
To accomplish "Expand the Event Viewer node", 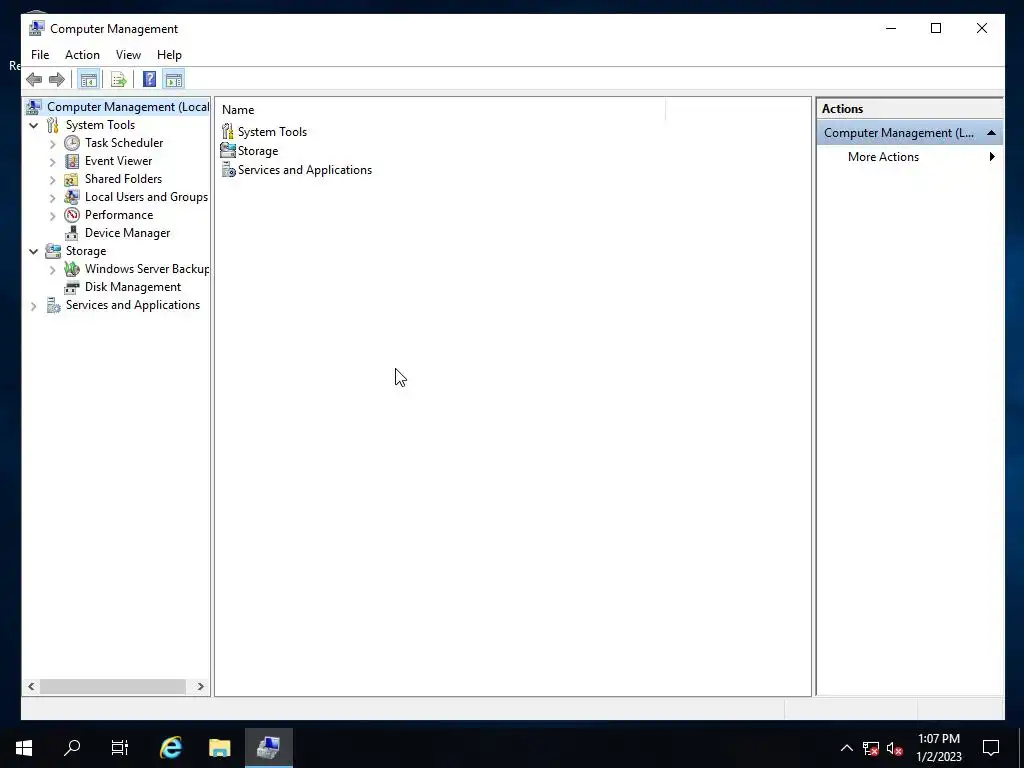I will click(x=52, y=161).
